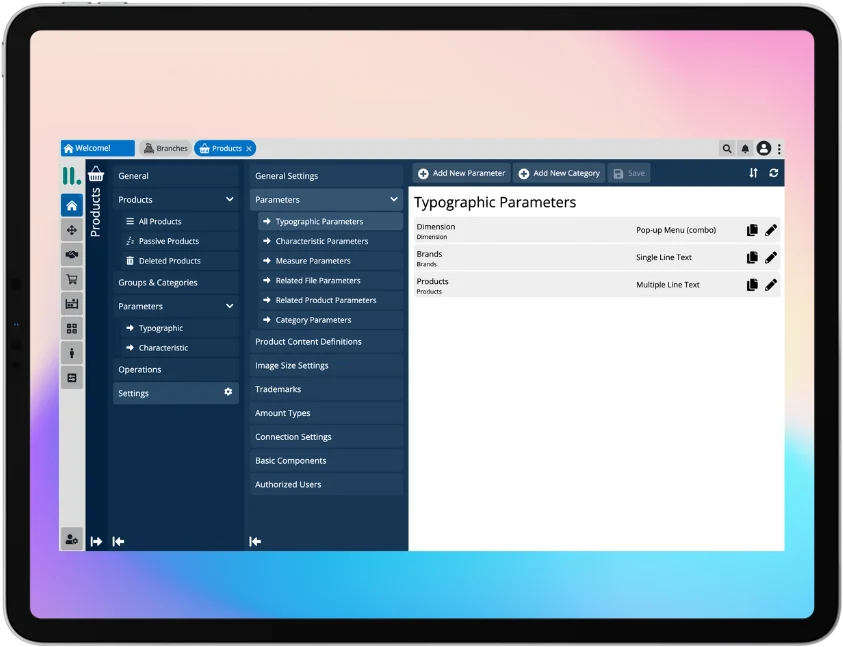The image size is (843, 647).
Task: Click the refresh icon above Typographic Parameters
Action: tap(772, 173)
